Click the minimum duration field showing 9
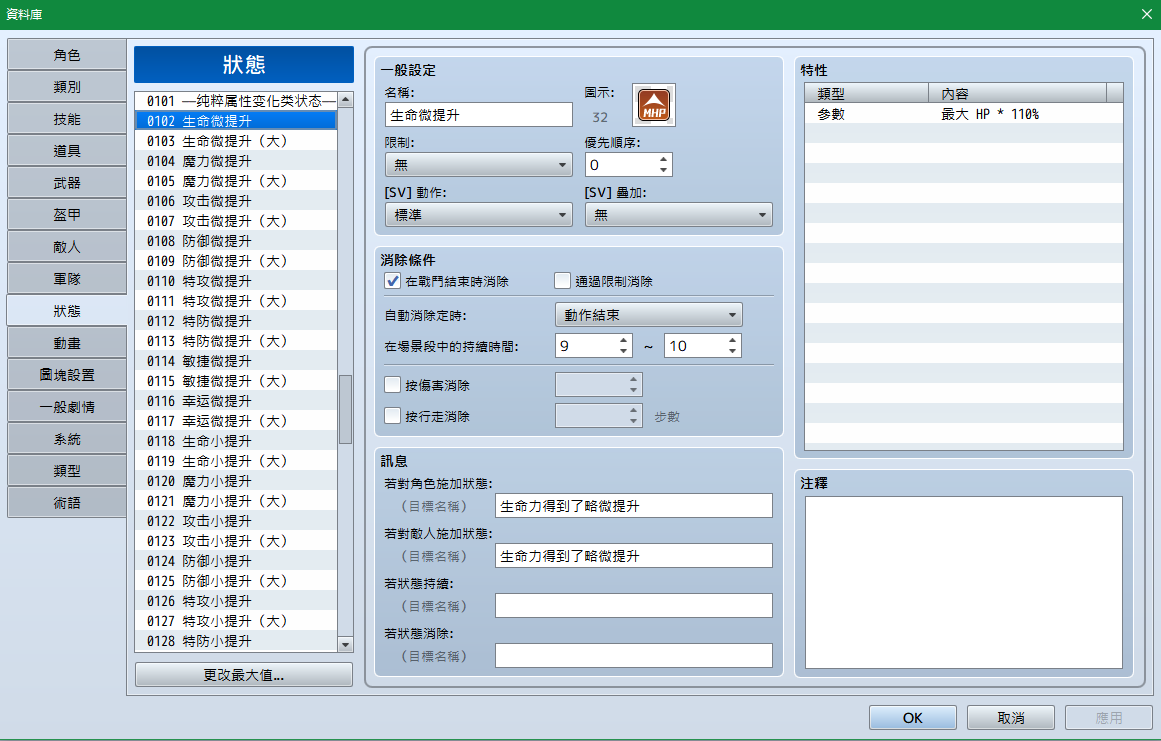This screenshot has height=741, width=1161. (x=594, y=346)
